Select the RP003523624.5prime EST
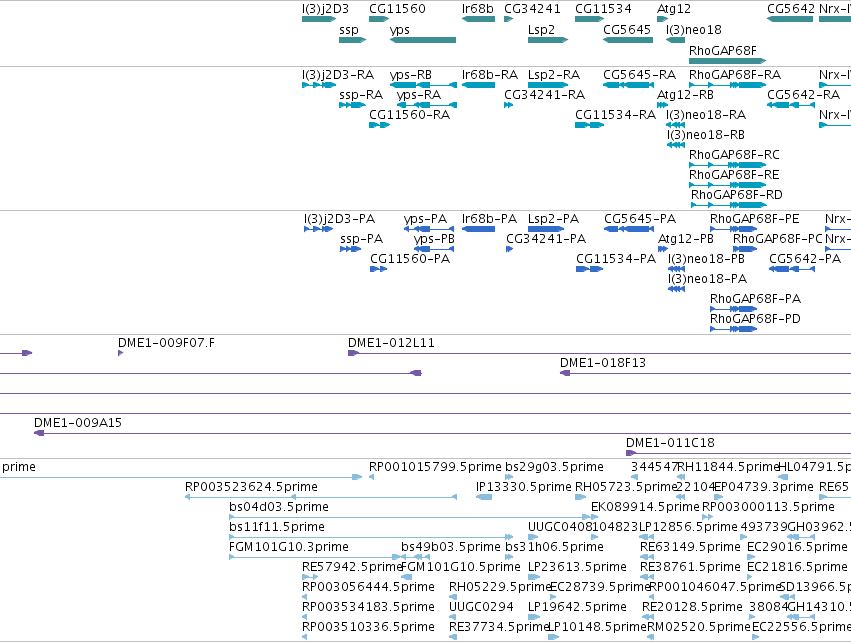The width and height of the screenshot is (851, 642). [x=321, y=497]
